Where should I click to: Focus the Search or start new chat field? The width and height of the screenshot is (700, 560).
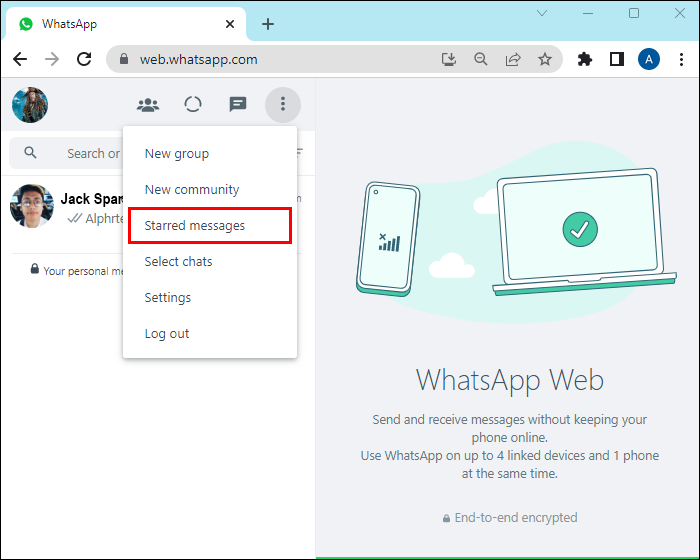[66, 153]
